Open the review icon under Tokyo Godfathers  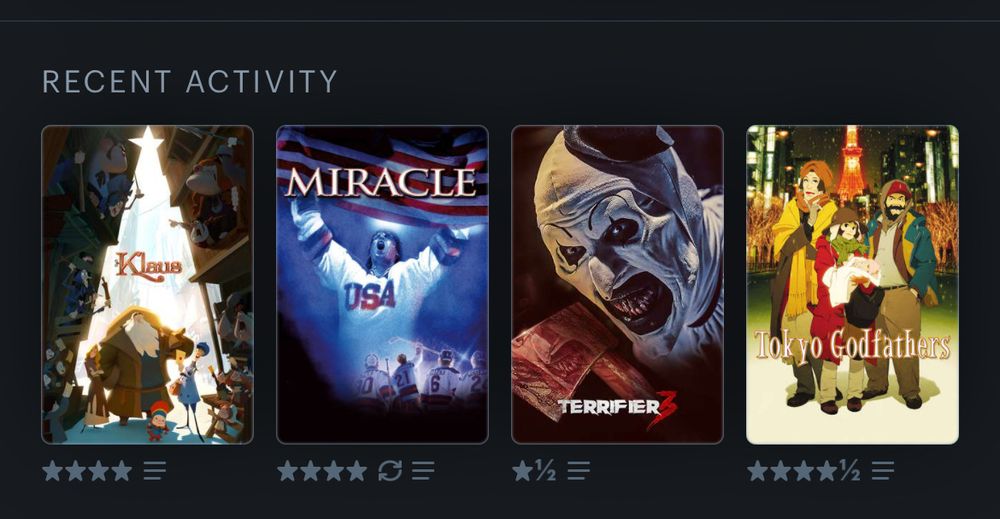click(883, 471)
